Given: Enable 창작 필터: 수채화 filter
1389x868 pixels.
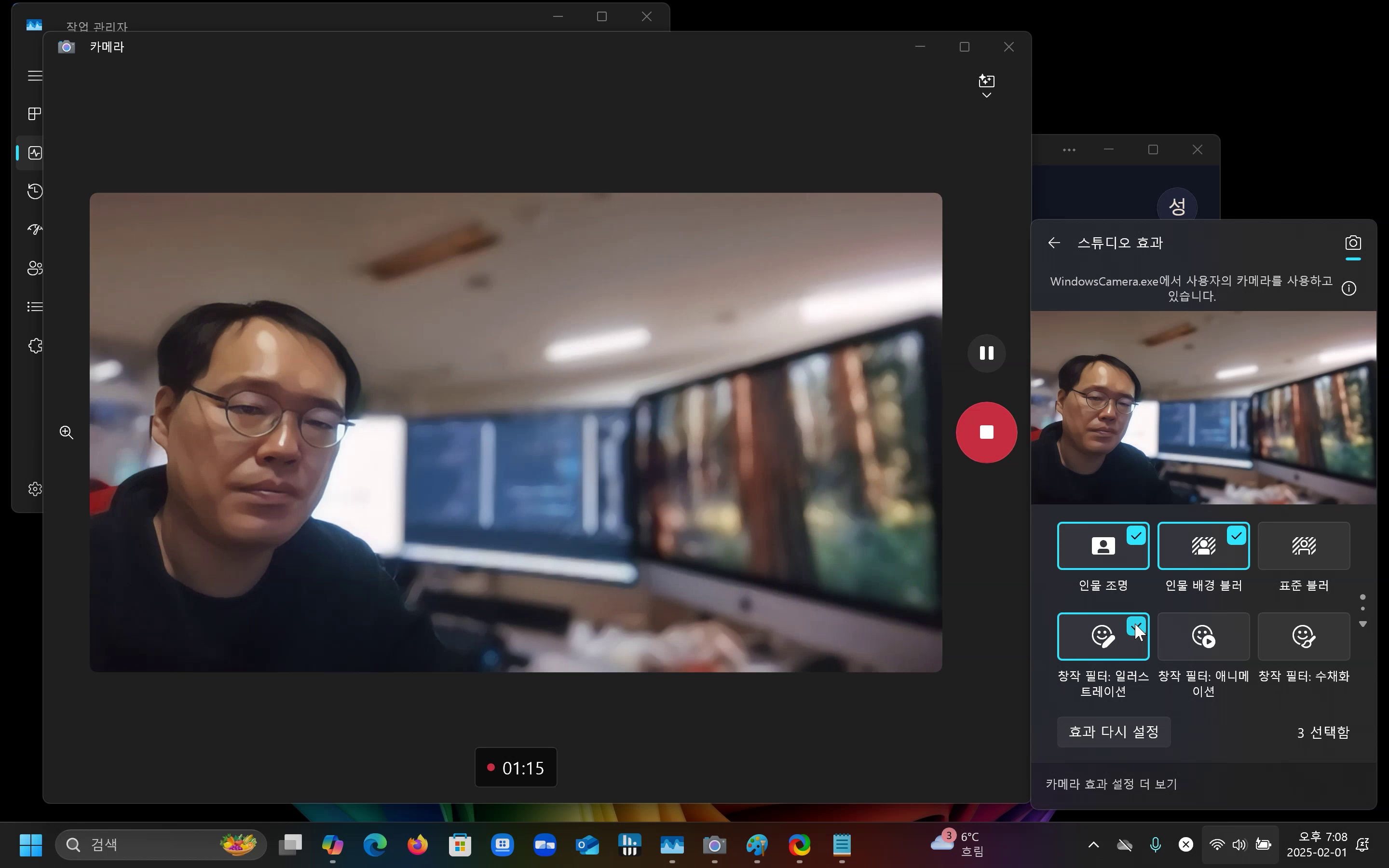Looking at the screenshot, I should pyautogui.click(x=1304, y=636).
